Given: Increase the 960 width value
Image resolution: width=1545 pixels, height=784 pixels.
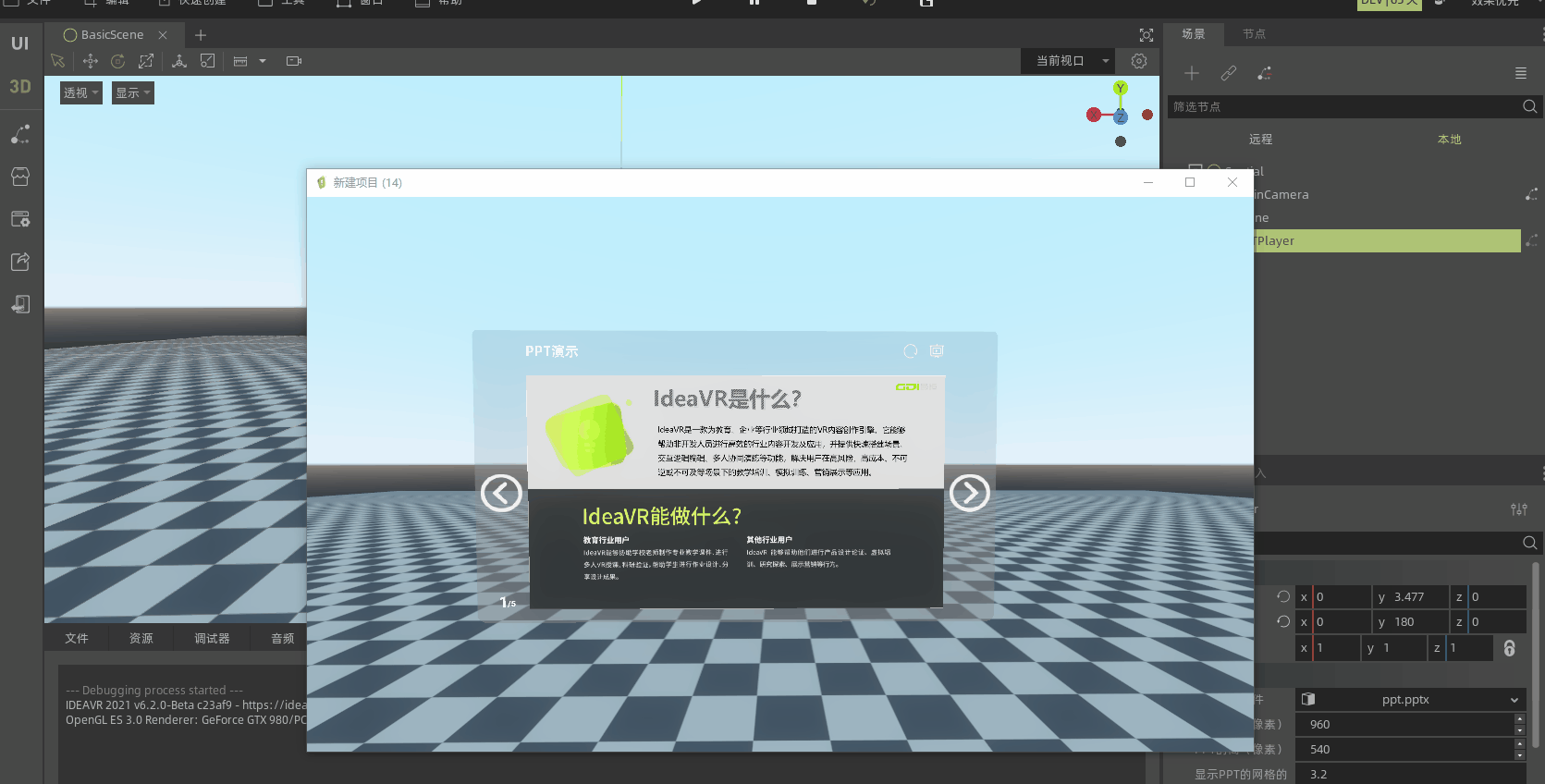Looking at the screenshot, I should [x=1519, y=719].
